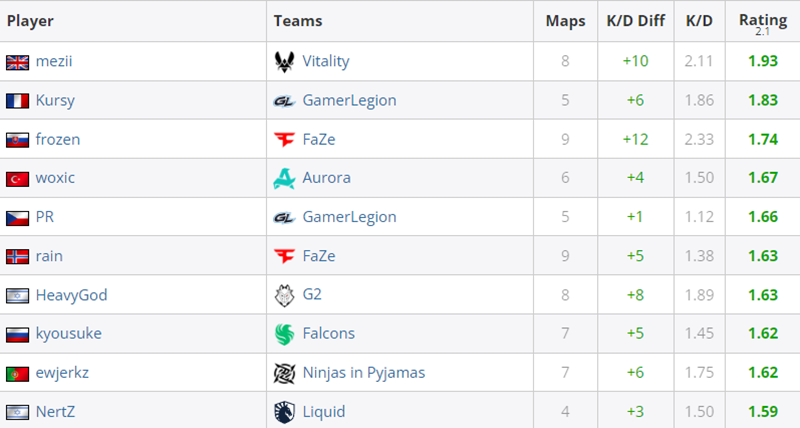Open HeavyGod's player page
This screenshot has height=428, width=800.
pyautogui.click(x=71, y=295)
